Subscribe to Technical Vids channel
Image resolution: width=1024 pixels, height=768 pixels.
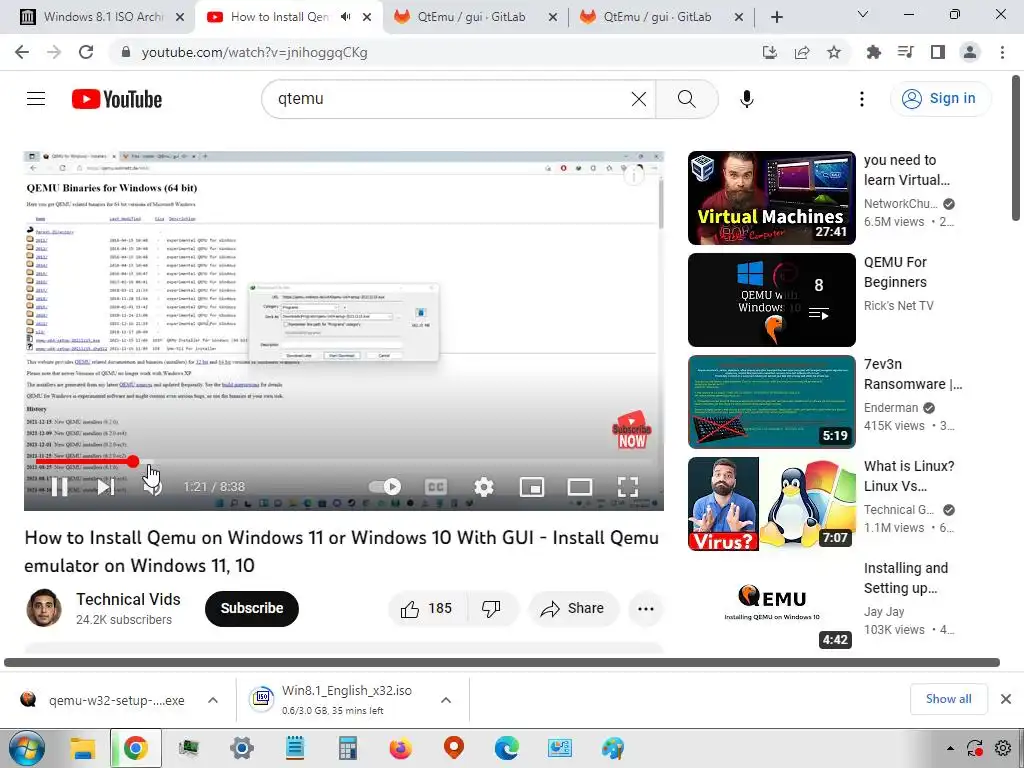251,609
